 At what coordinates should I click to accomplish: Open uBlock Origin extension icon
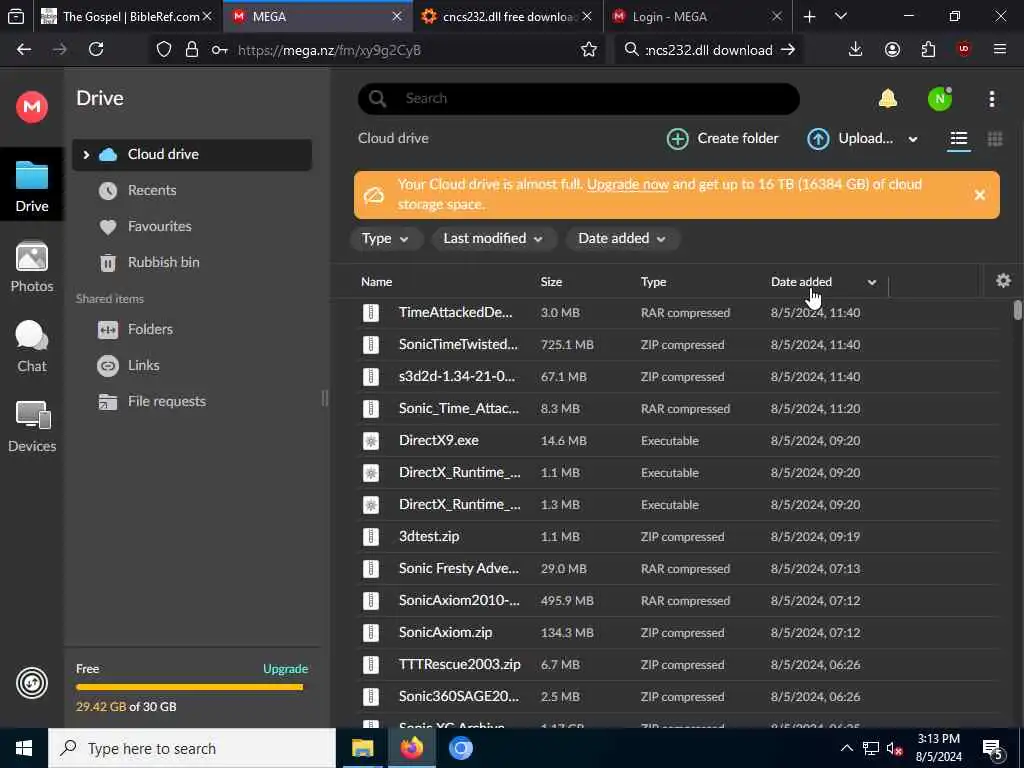(x=964, y=49)
